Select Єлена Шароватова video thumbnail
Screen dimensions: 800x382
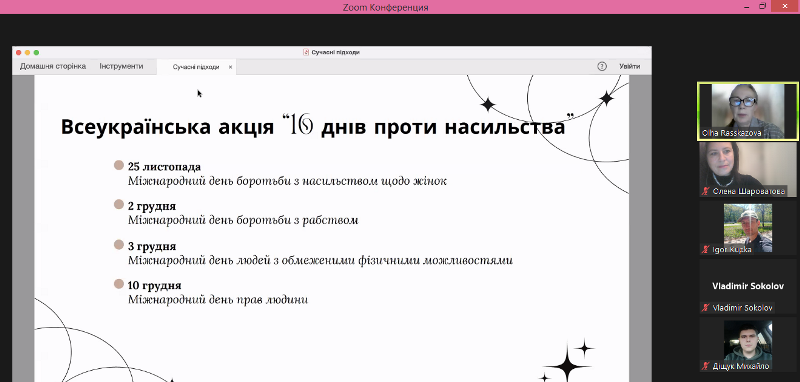pyautogui.click(x=748, y=169)
